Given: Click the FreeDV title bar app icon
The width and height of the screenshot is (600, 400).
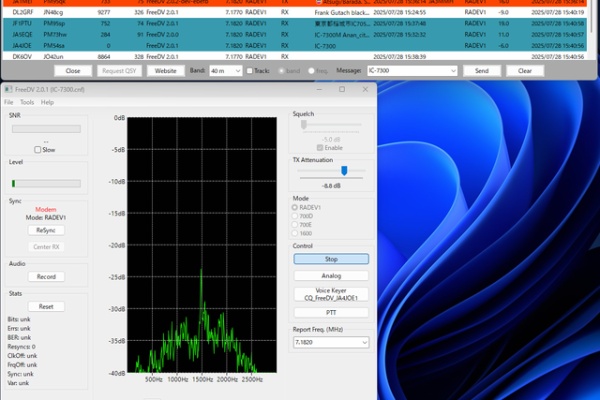Looking at the screenshot, I should click(x=8, y=89).
